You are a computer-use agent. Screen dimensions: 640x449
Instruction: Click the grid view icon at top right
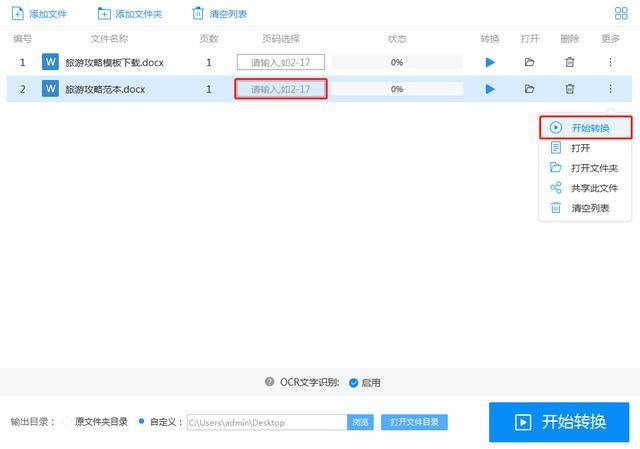click(620, 14)
